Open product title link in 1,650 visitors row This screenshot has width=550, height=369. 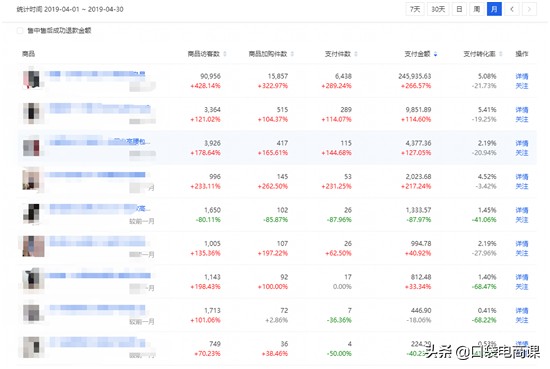tap(100, 209)
